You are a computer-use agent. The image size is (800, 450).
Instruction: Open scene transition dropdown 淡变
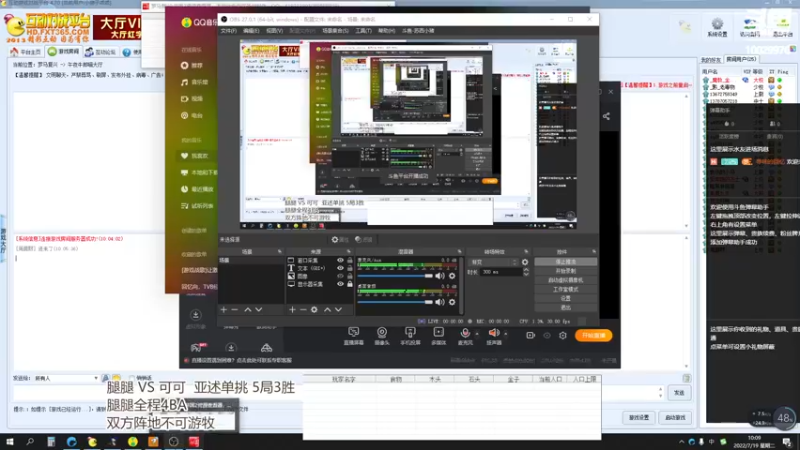click(493, 262)
